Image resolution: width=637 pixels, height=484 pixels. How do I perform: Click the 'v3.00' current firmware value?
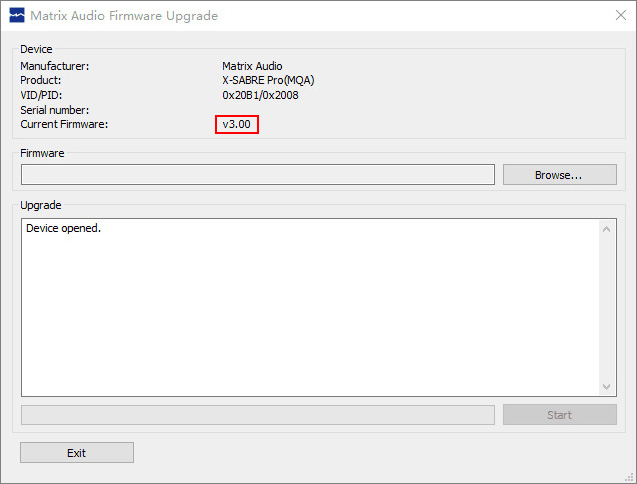236,124
